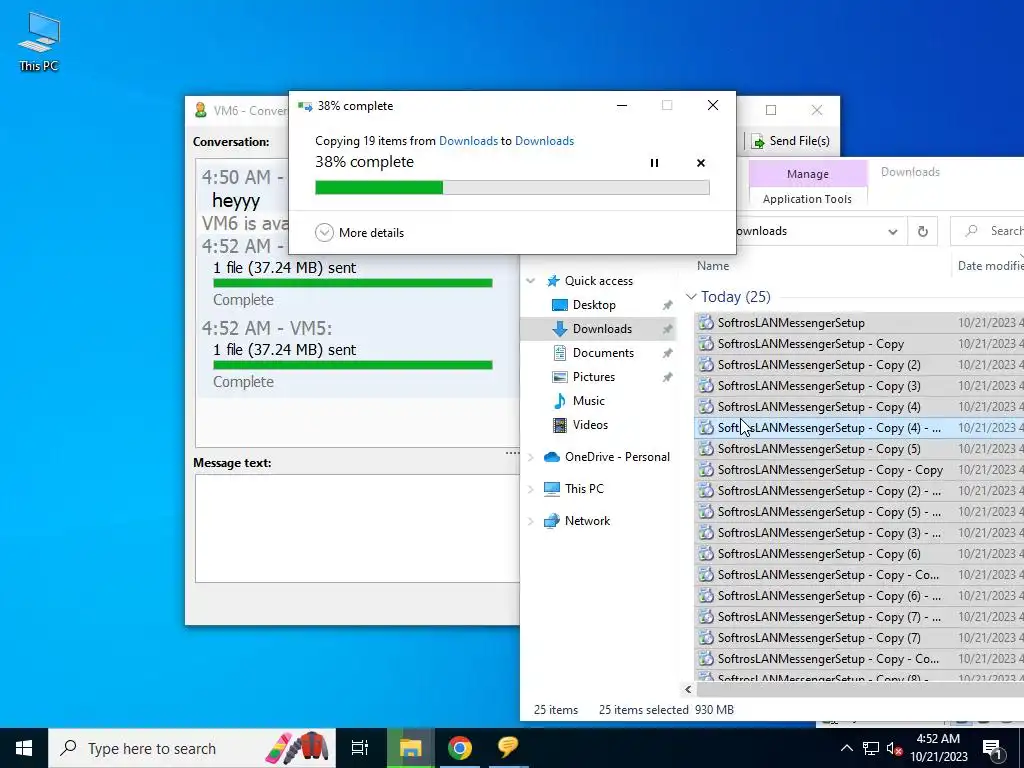Select file SoftrosLANMessengerSetup
This screenshot has width=1024, height=768.
(x=791, y=323)
